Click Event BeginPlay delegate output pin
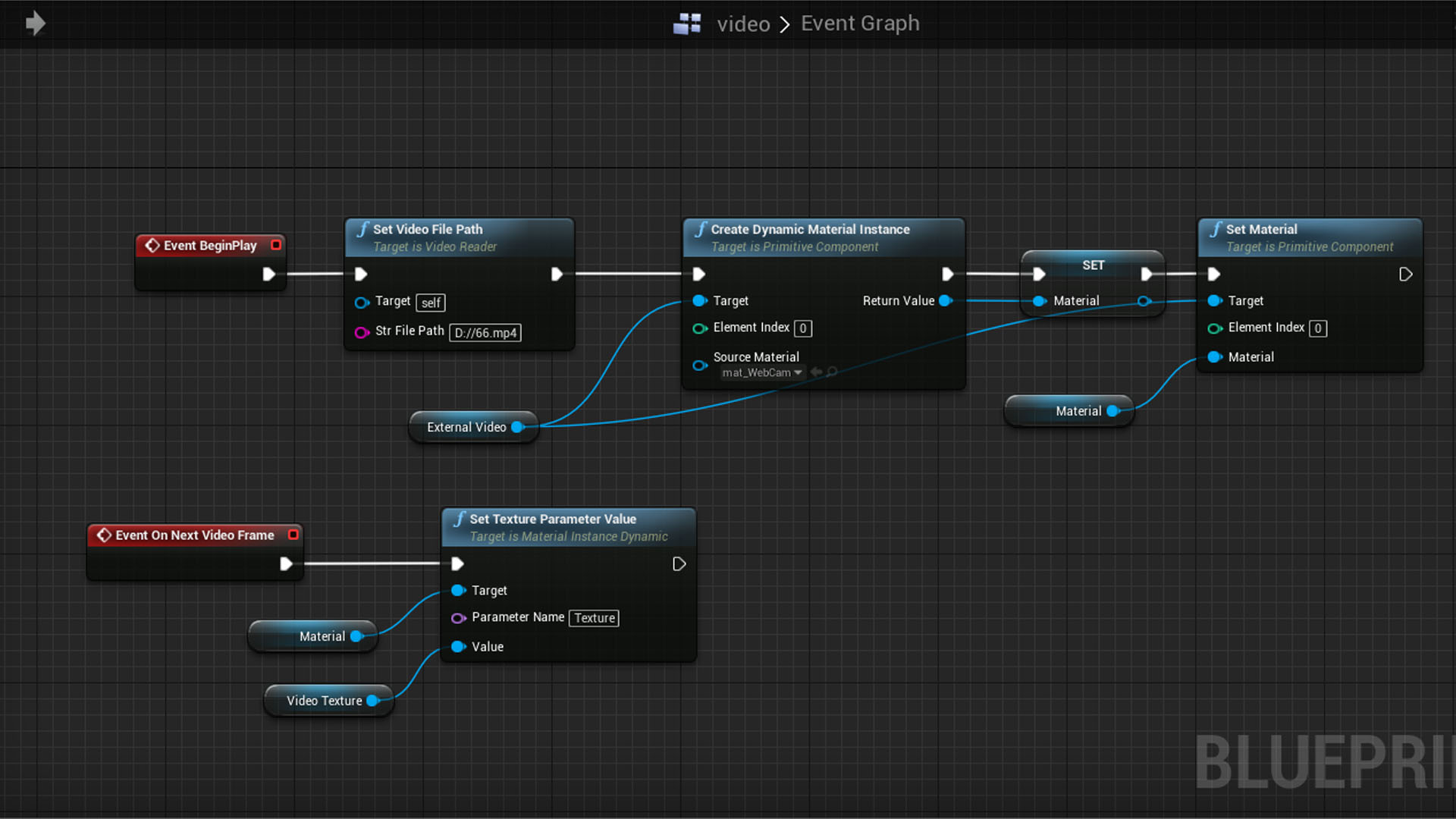 276,245
